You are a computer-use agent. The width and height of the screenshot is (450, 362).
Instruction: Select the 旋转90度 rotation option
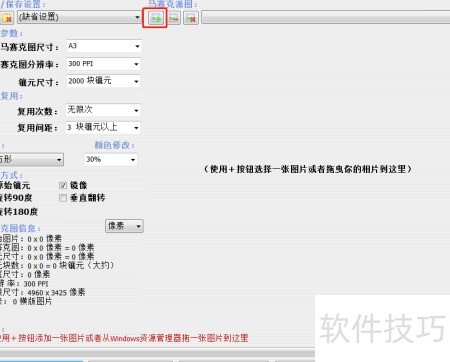[x=16, y=198]
